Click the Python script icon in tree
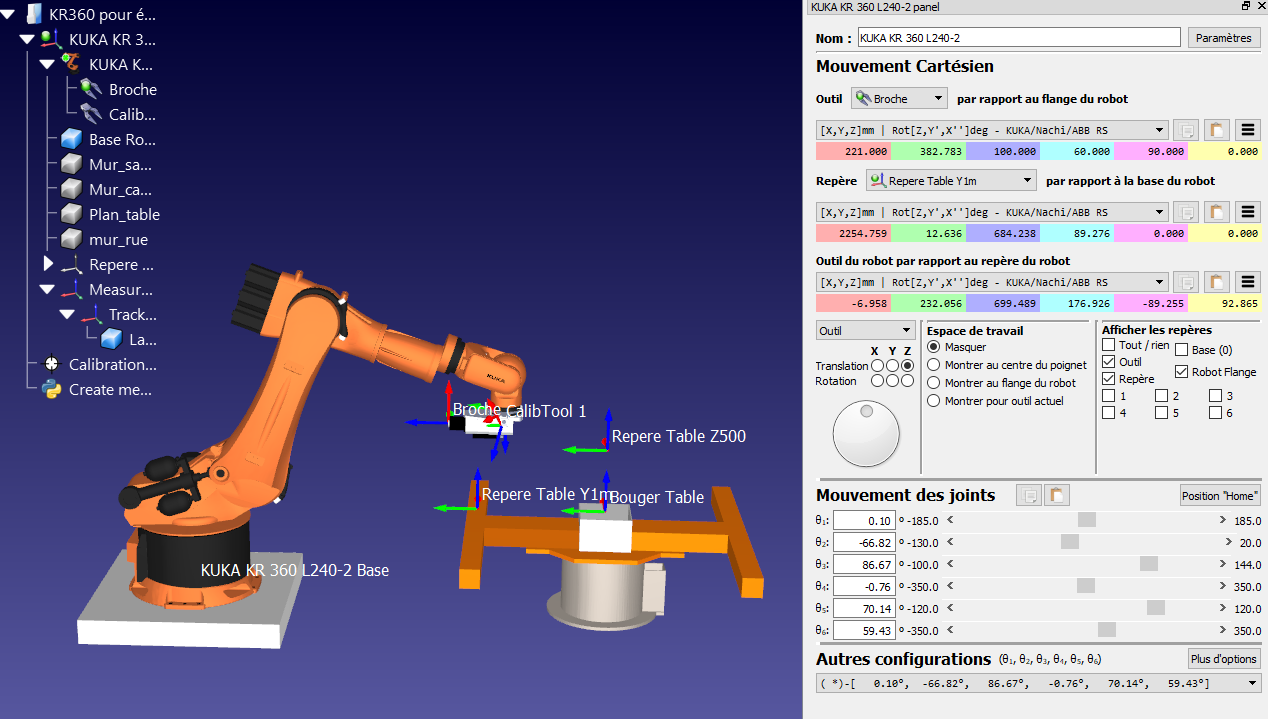1268x719 pixels. [51, 390]
